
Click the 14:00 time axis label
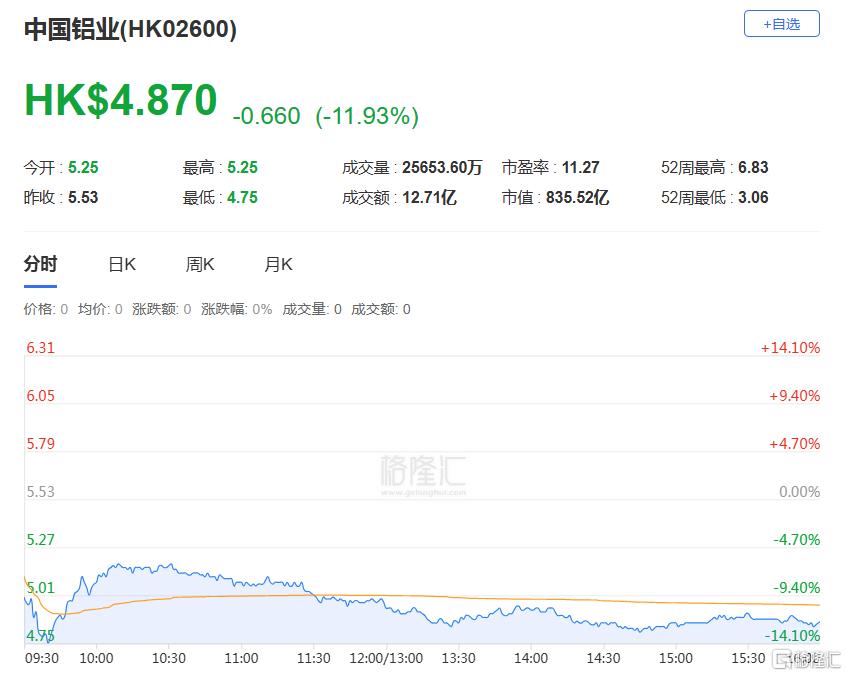[x=531, y=658]
